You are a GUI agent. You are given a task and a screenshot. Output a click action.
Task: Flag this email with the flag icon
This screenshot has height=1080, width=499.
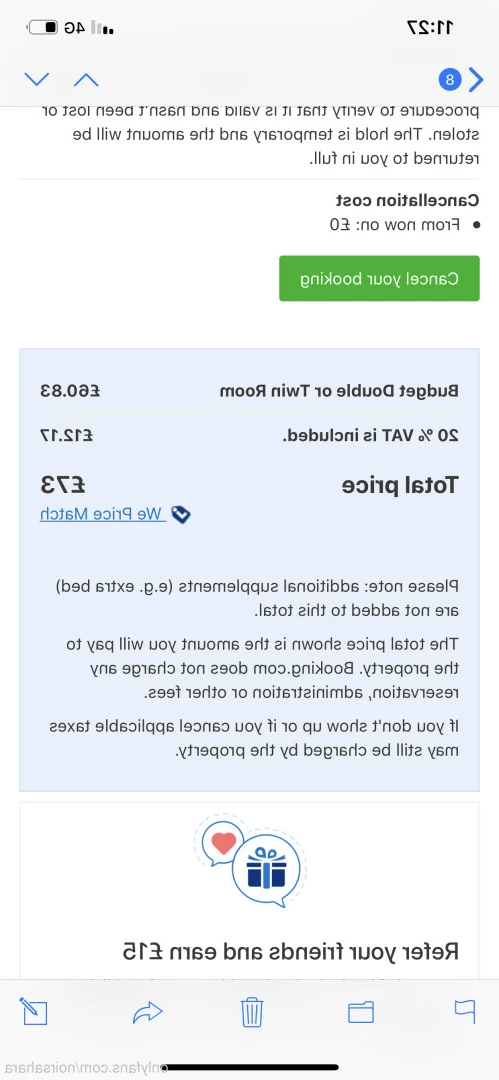pyautogui.click(x=465, y=1010)
